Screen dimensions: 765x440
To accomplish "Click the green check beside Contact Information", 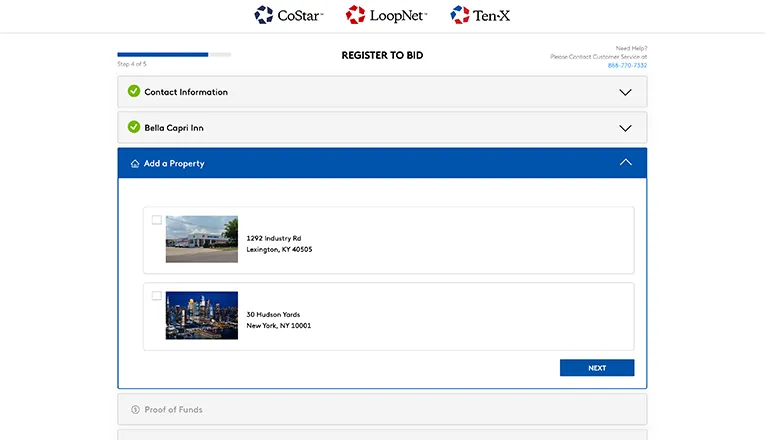I will pos(134,91).
